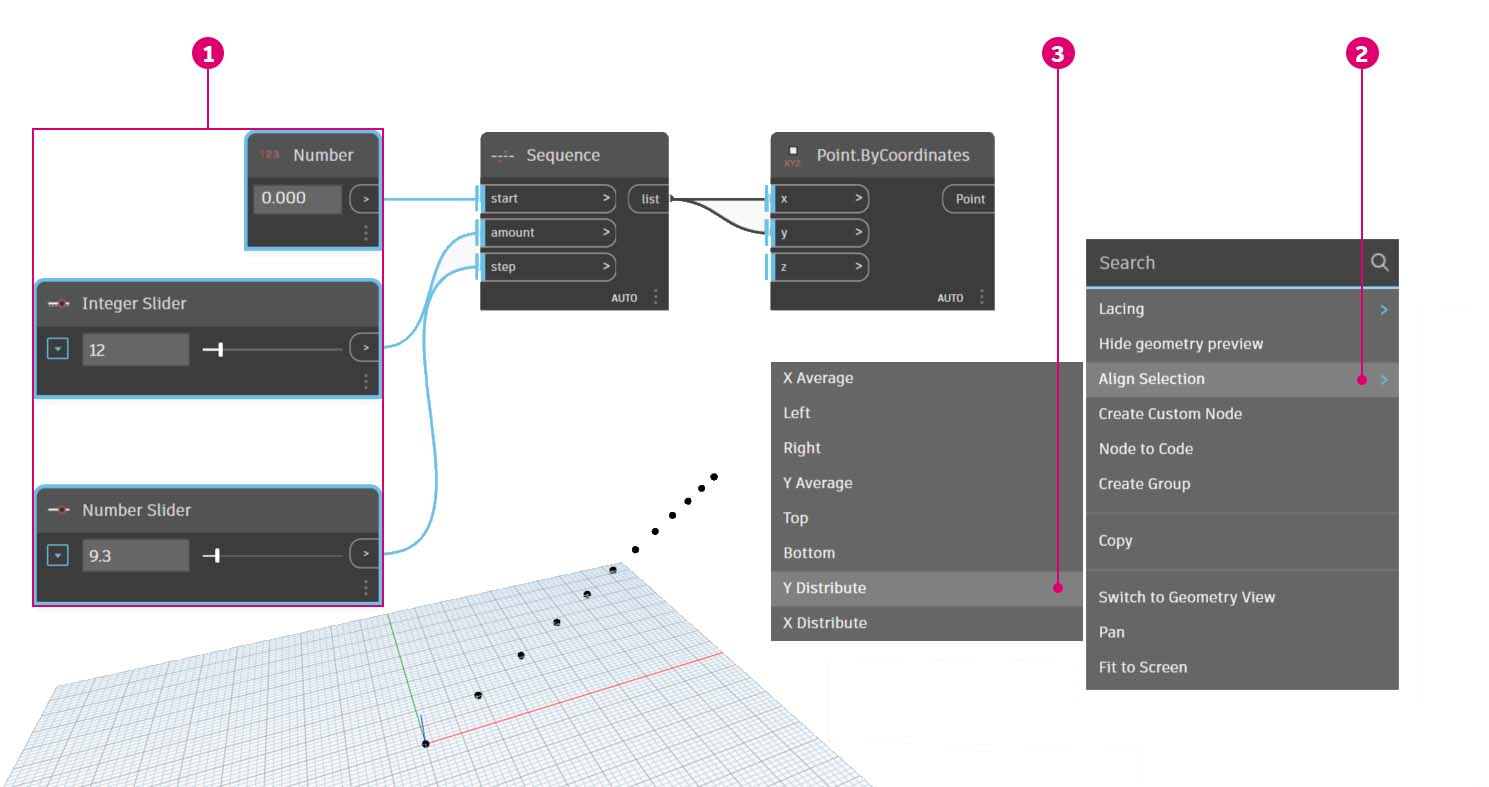Click the Number node 0.000 field
Image resolution: width=1489 pixels, height=787 pixels.
(x=297, y=199)
